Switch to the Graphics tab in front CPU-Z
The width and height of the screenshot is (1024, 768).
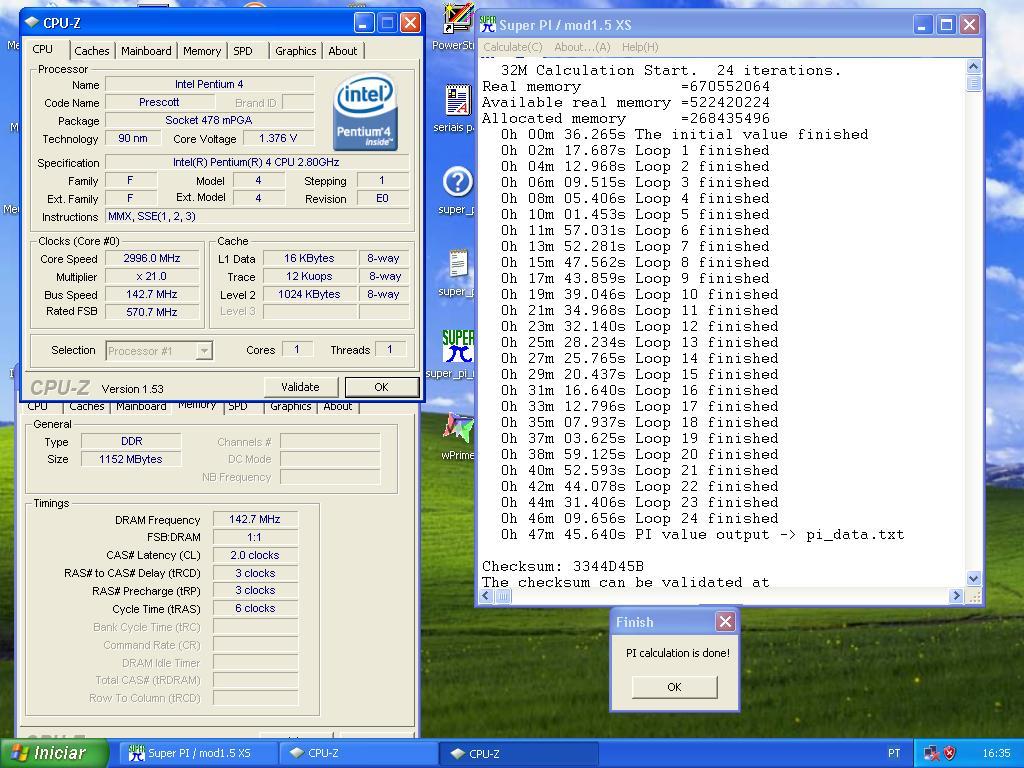[x=295, y=51]
